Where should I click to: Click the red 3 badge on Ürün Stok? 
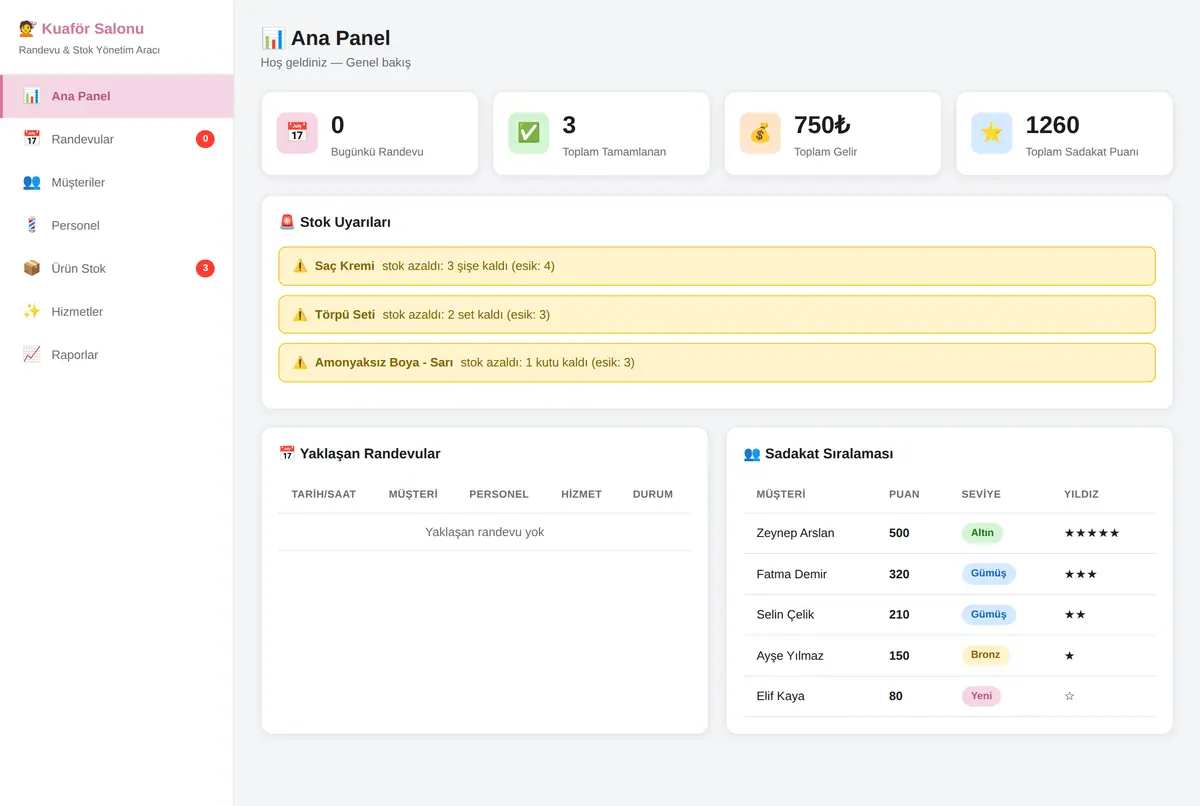pyautogui.click(x=205, y=268)
